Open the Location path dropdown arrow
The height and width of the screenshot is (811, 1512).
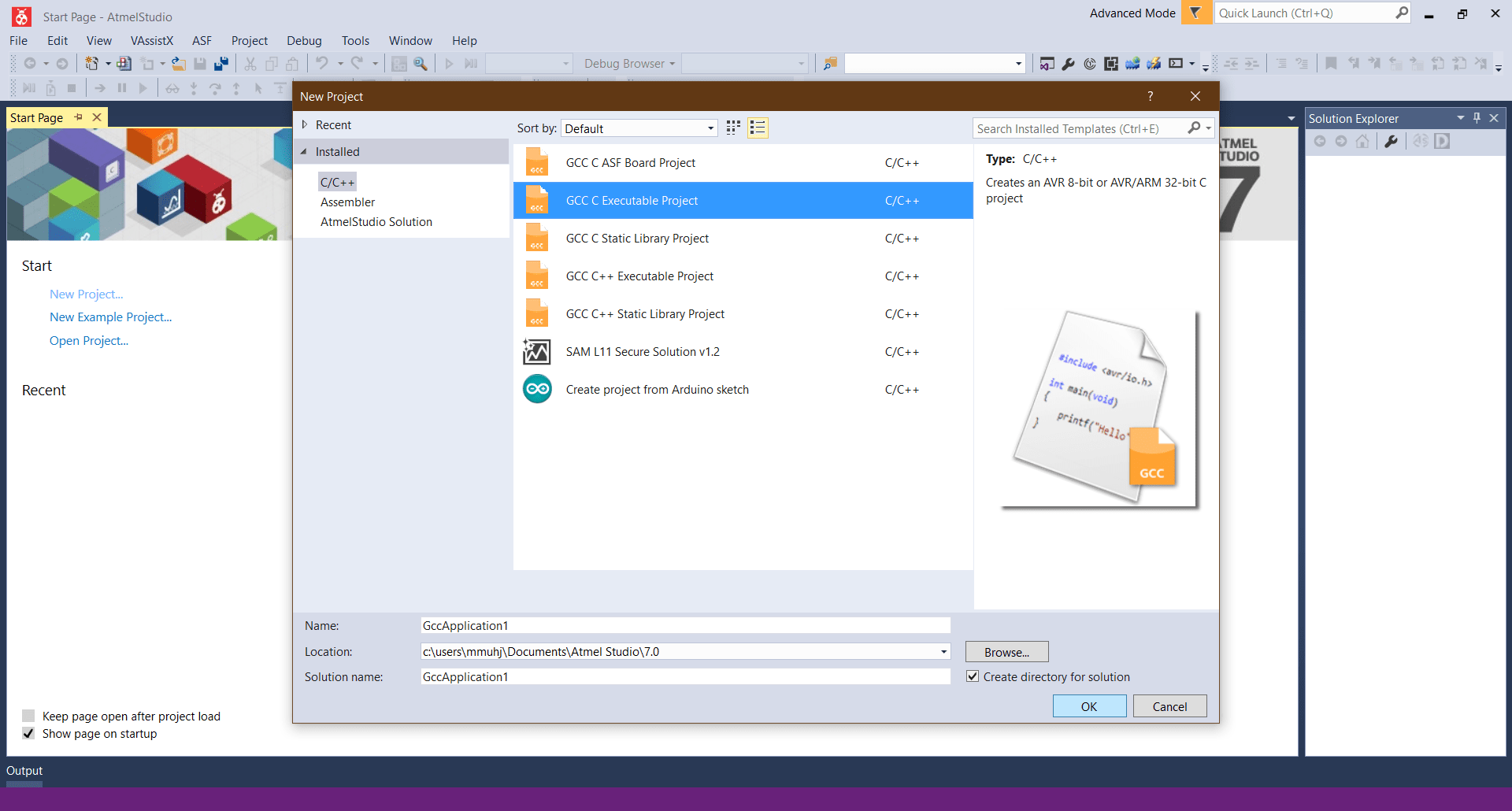pyautogui.click(x=943, y=652)
